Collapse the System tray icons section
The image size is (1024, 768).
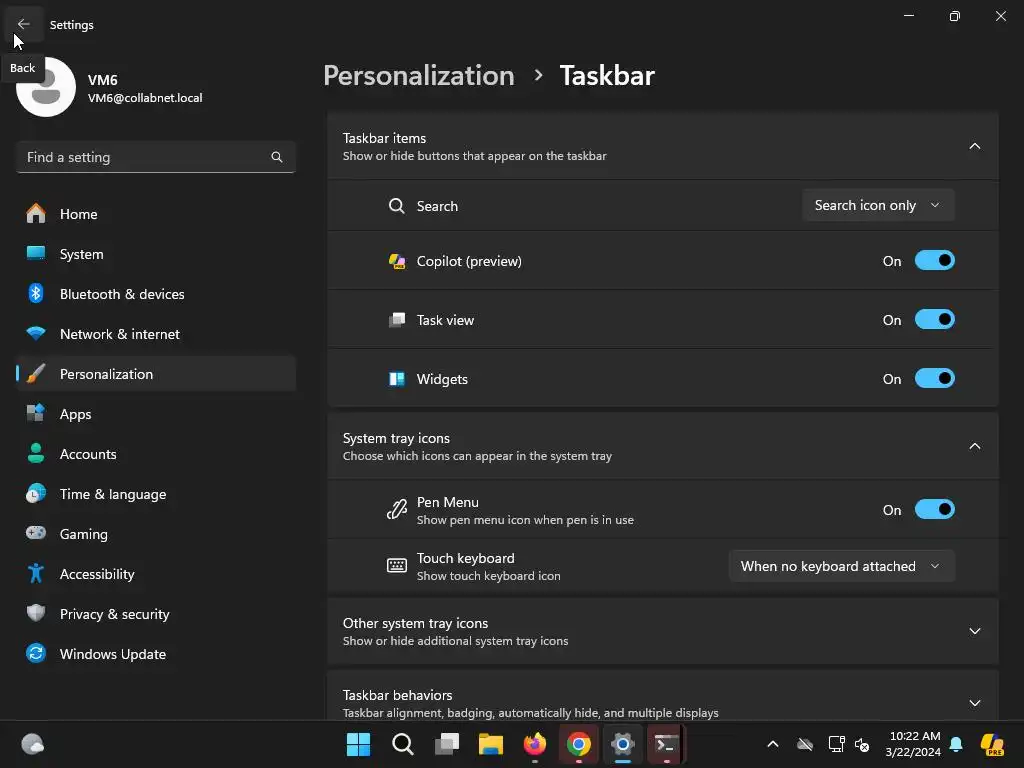974,446
